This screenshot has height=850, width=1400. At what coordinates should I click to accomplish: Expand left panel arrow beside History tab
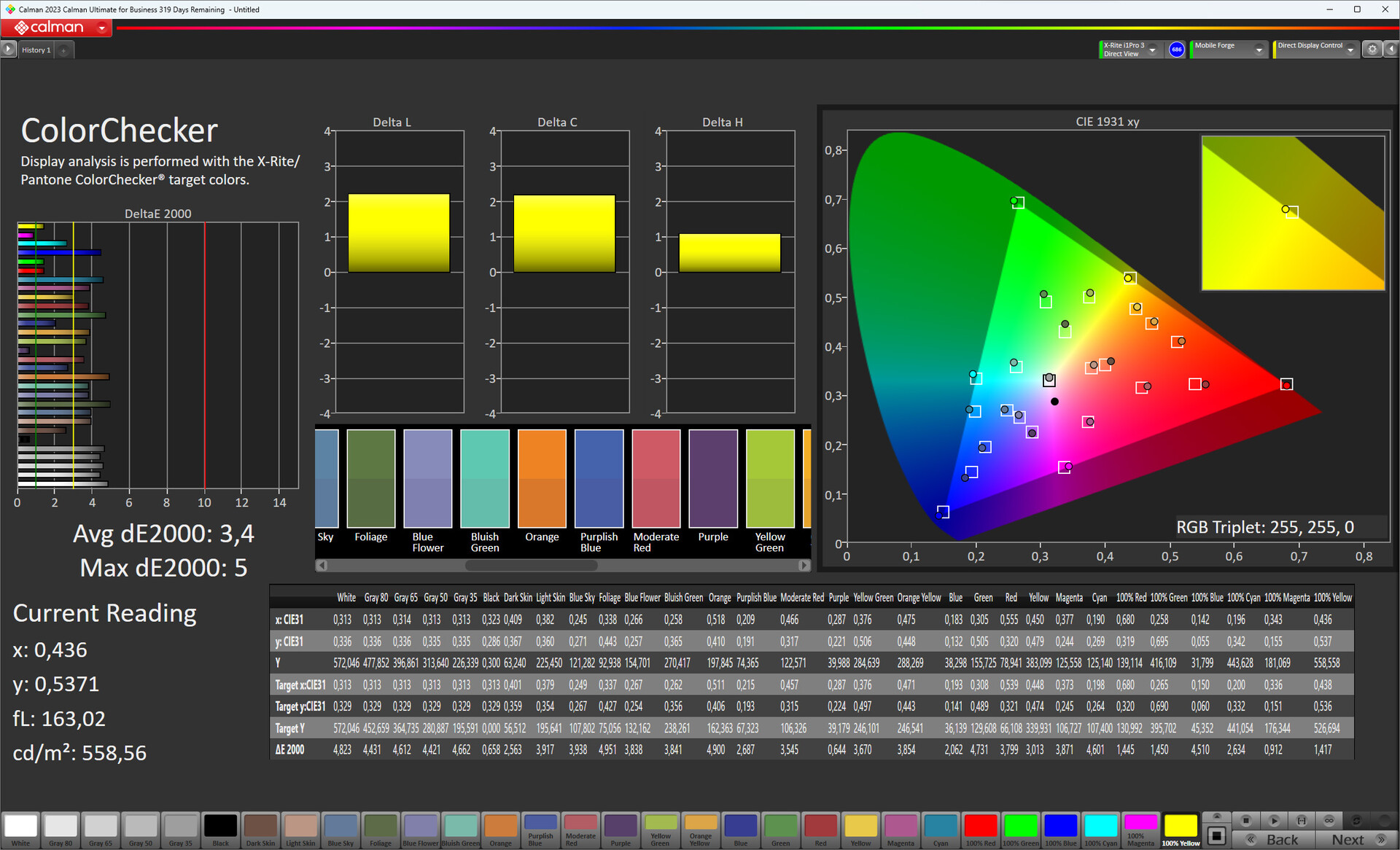8,50
